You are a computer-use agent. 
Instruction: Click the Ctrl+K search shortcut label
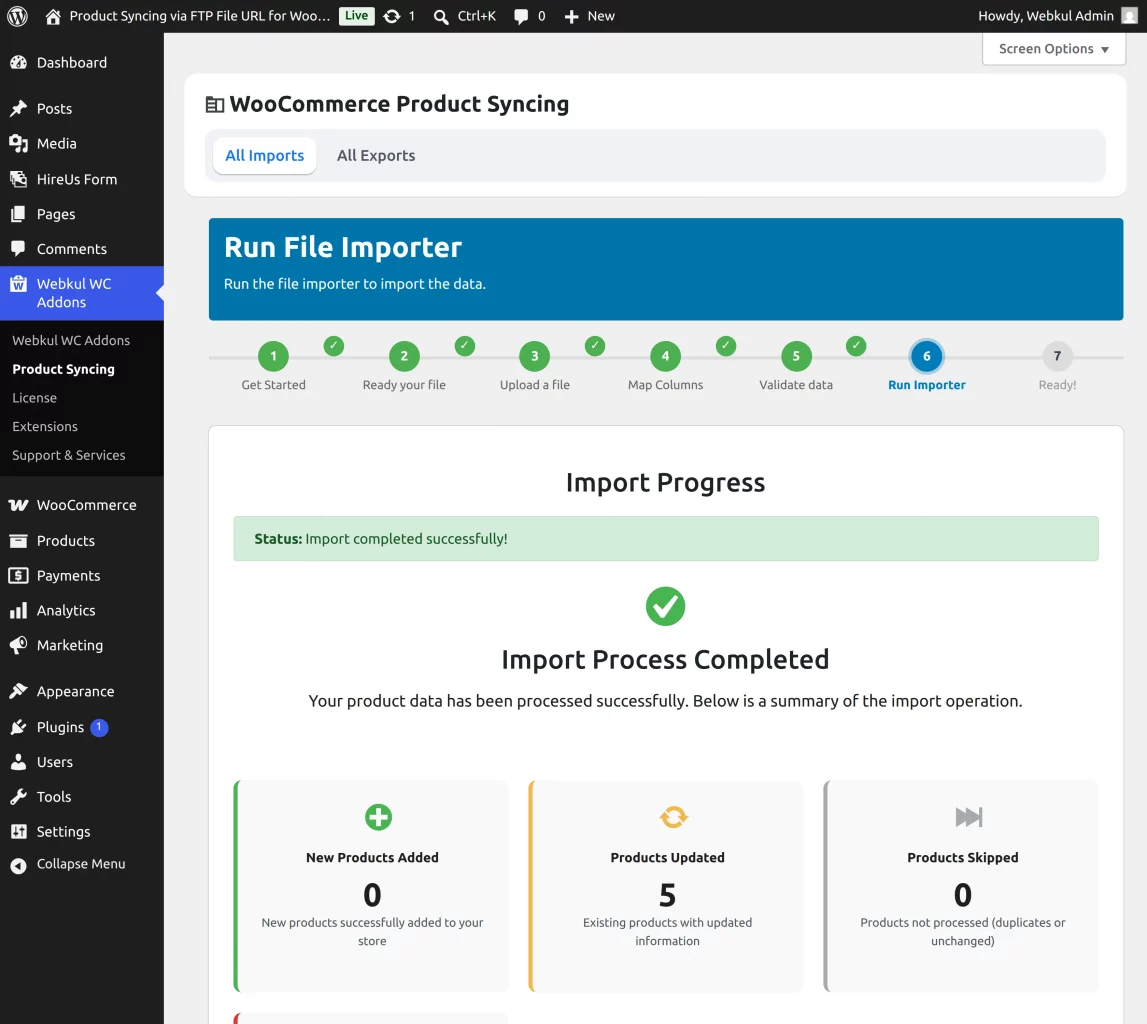click(477, 16)
